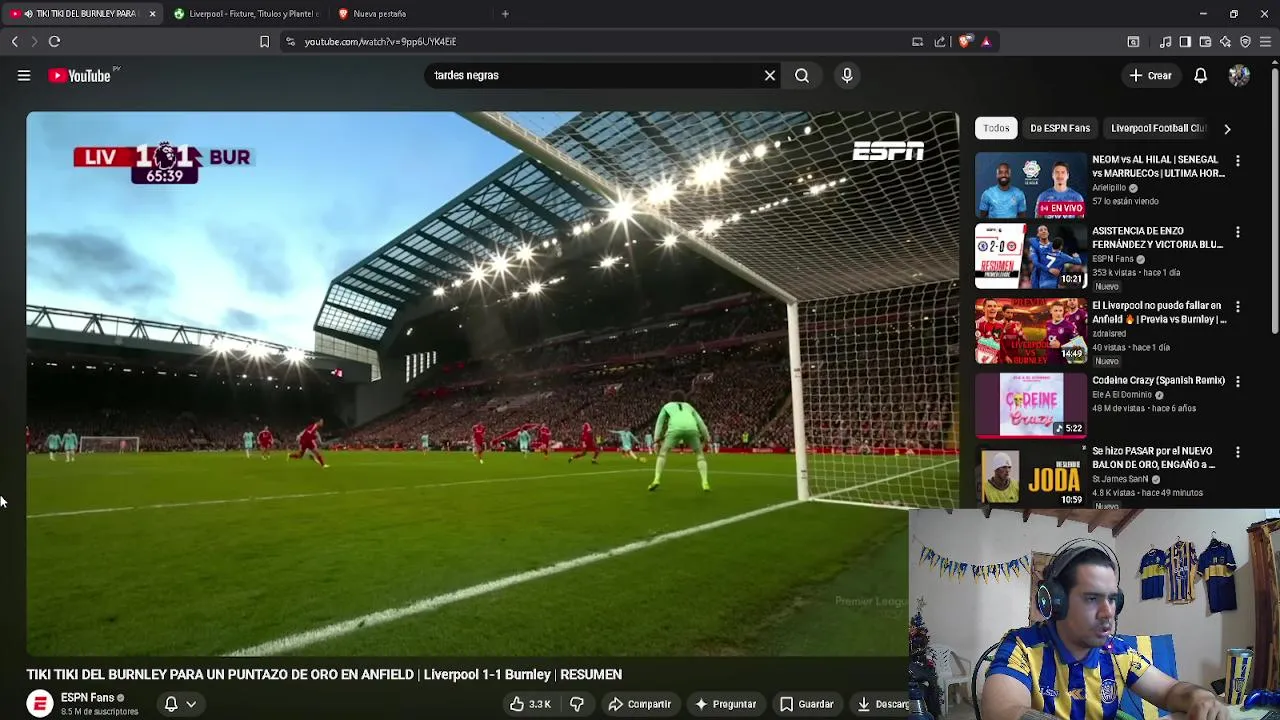1280x720 pixels.
Task: Open the tab search icon
Action: tap(1133, 41)
